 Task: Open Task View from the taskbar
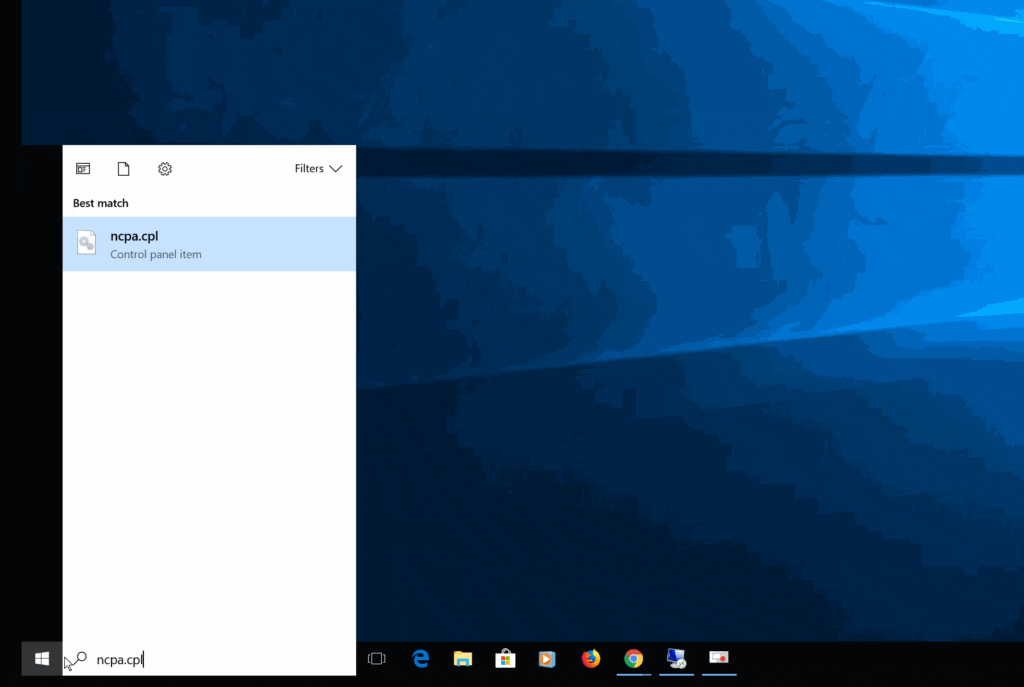377,658
